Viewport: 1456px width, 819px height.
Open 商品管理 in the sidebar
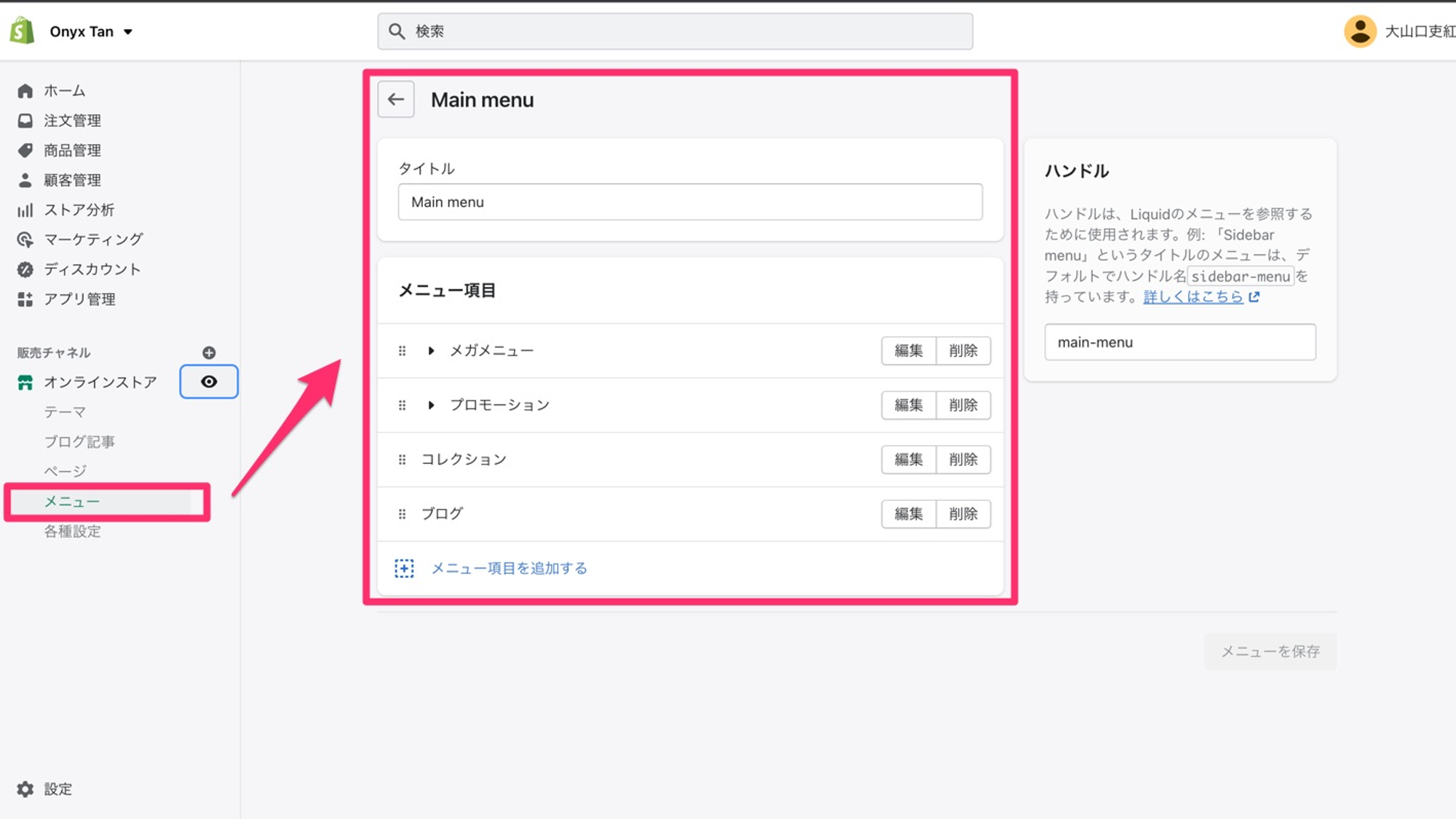click(72, 151)
